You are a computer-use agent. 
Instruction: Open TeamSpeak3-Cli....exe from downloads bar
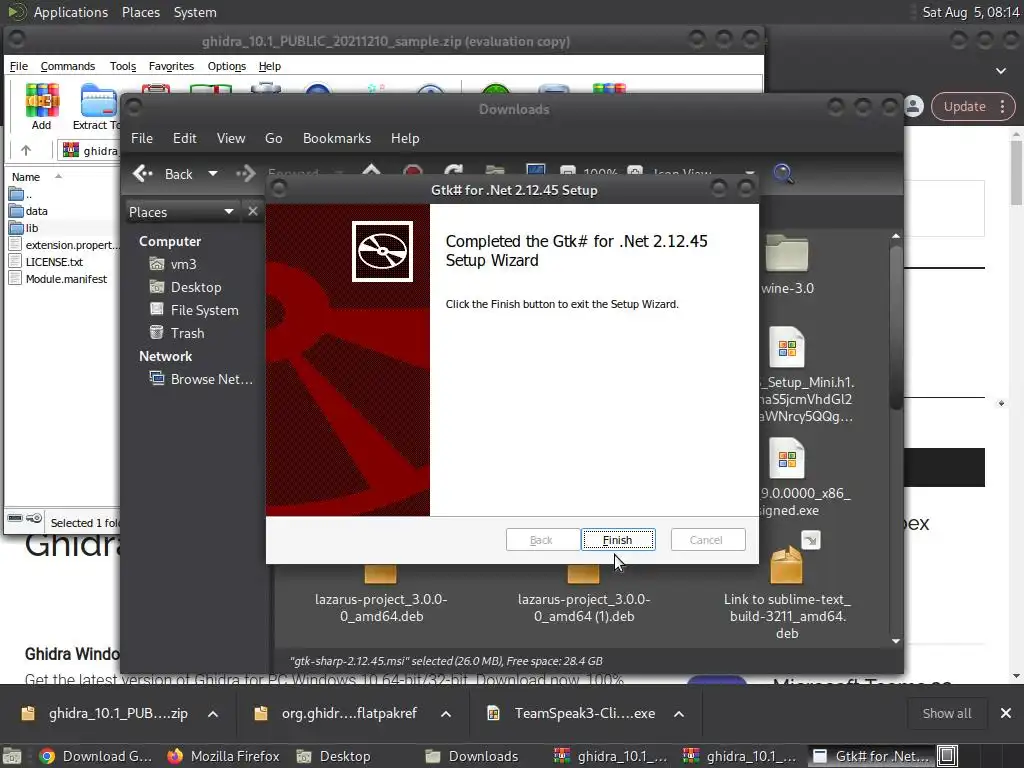[x=571, y=714]
